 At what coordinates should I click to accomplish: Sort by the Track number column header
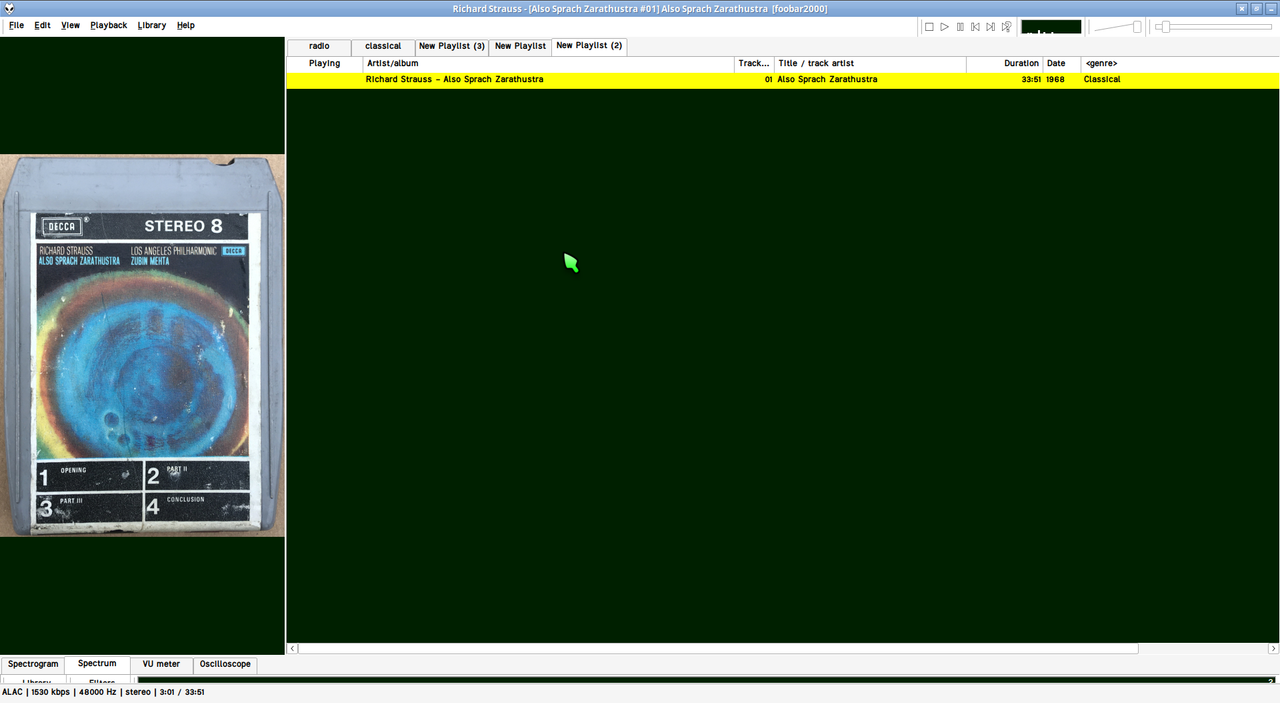[754, 64]
